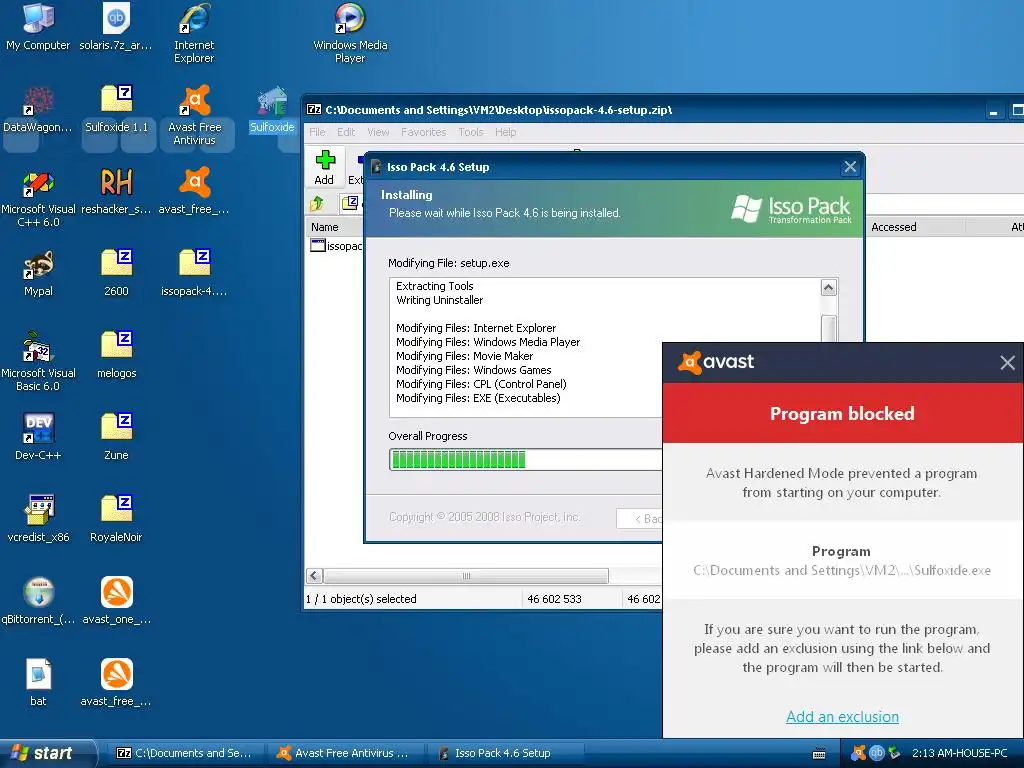Open solaris.7z archive desktop icon
Screen dimensions: 1024x768
point(116,27)
